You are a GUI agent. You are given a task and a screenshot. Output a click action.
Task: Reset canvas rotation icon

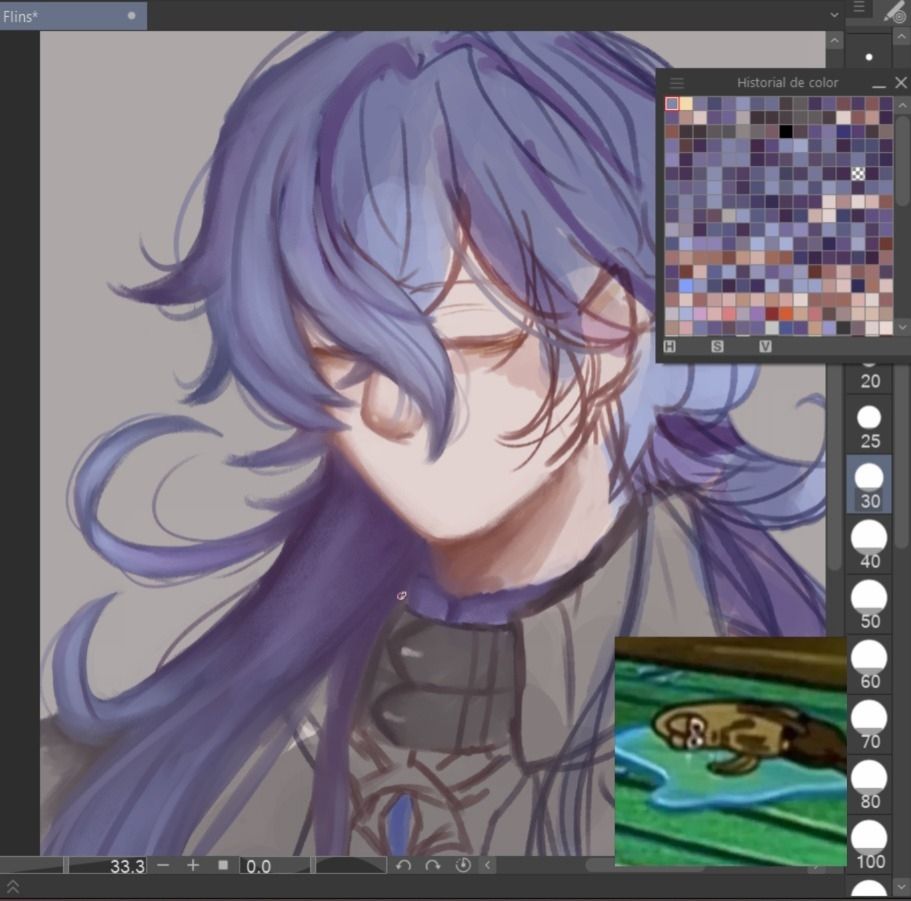462,866
